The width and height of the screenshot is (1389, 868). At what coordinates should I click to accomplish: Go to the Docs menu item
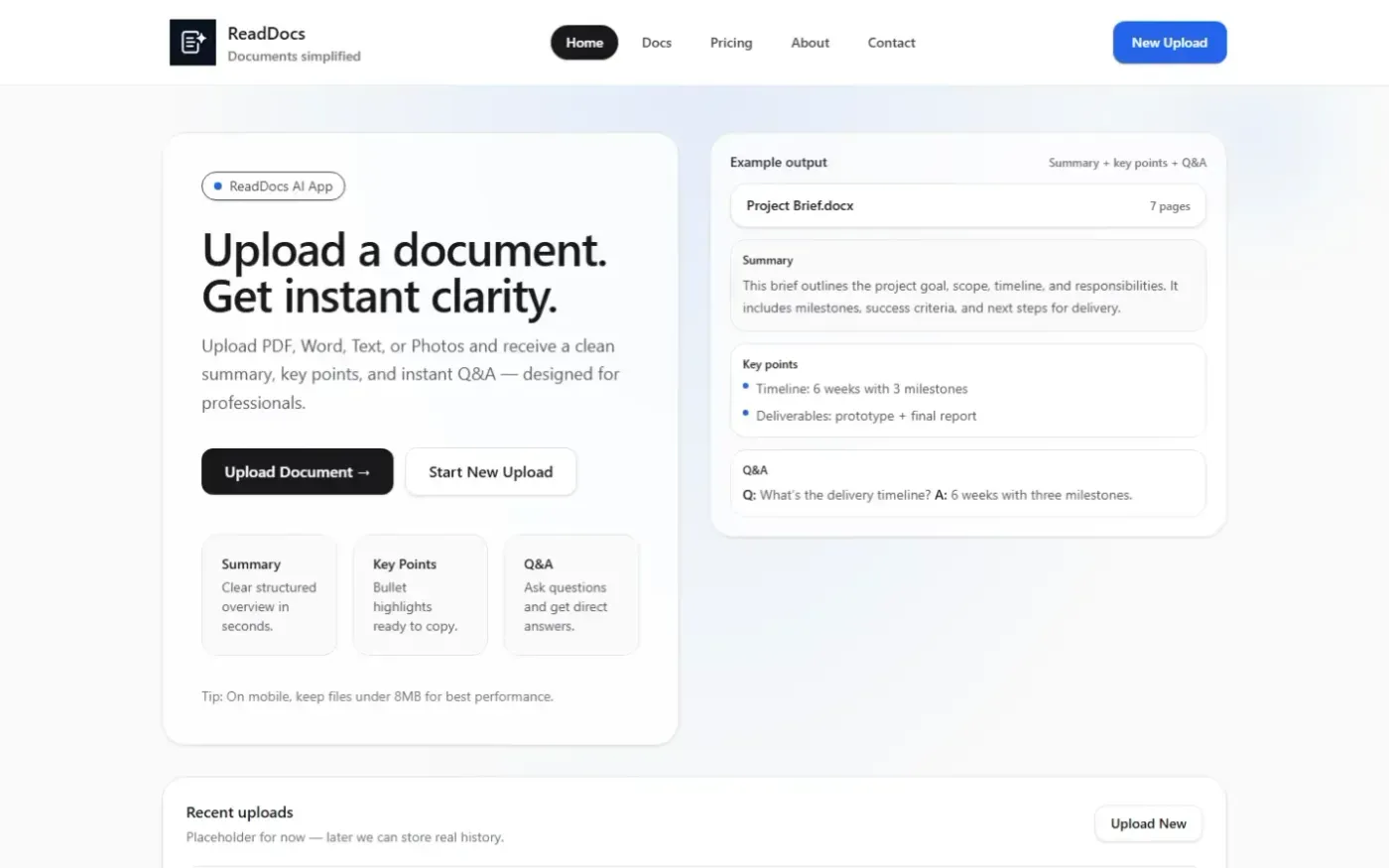click(657, 43)
